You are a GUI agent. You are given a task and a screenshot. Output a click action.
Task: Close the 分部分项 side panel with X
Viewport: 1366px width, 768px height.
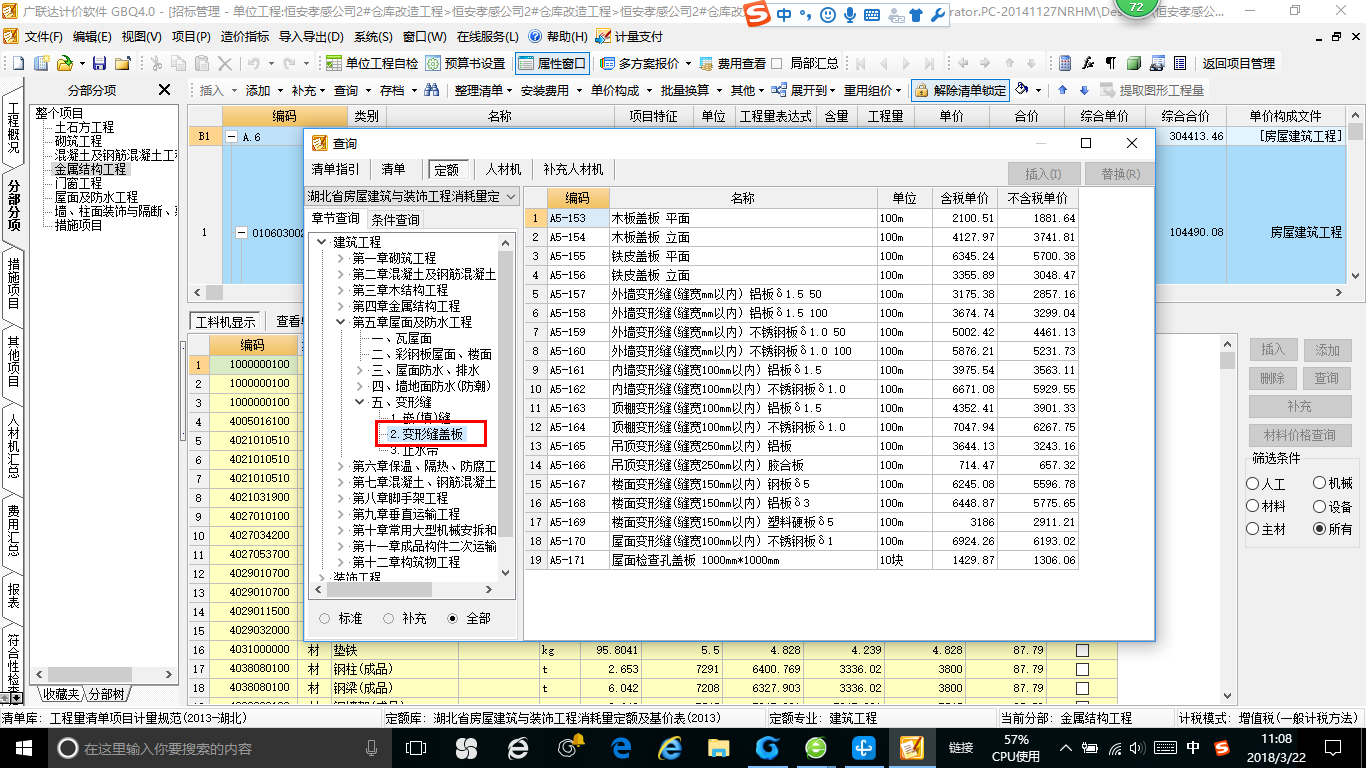(x=165, y=90)
